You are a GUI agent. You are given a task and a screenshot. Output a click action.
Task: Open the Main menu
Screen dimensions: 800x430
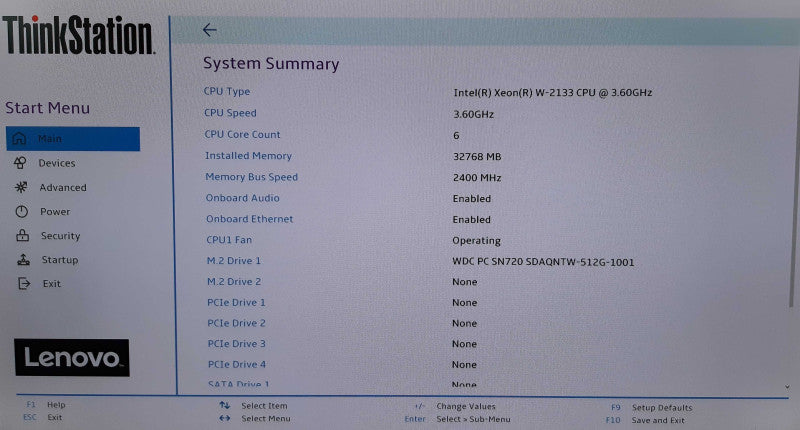(x=73, y=139)
